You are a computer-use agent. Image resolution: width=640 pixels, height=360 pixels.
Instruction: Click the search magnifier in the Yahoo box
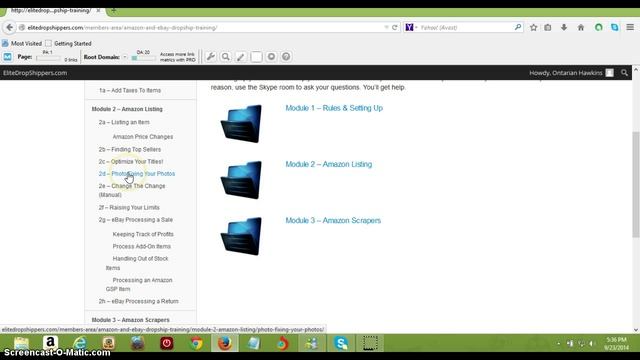pos(518,27)
